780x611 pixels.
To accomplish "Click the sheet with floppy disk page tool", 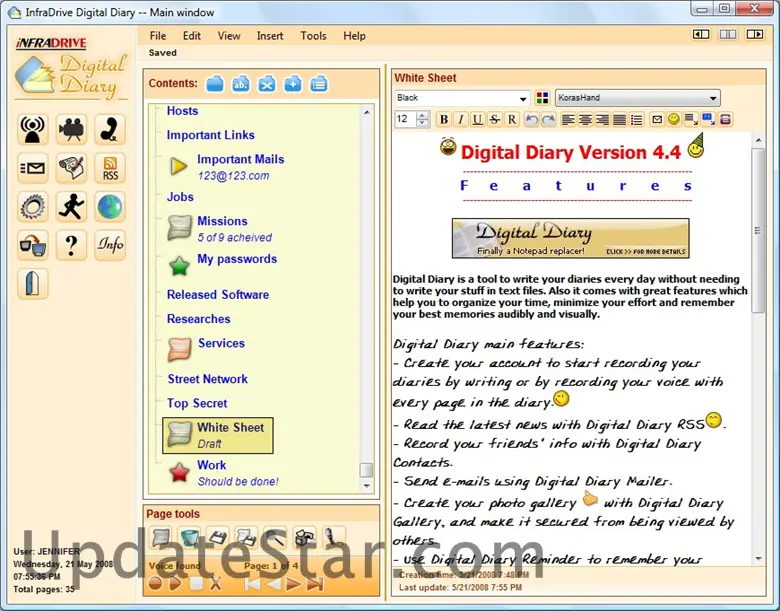I will click(247, 537).
